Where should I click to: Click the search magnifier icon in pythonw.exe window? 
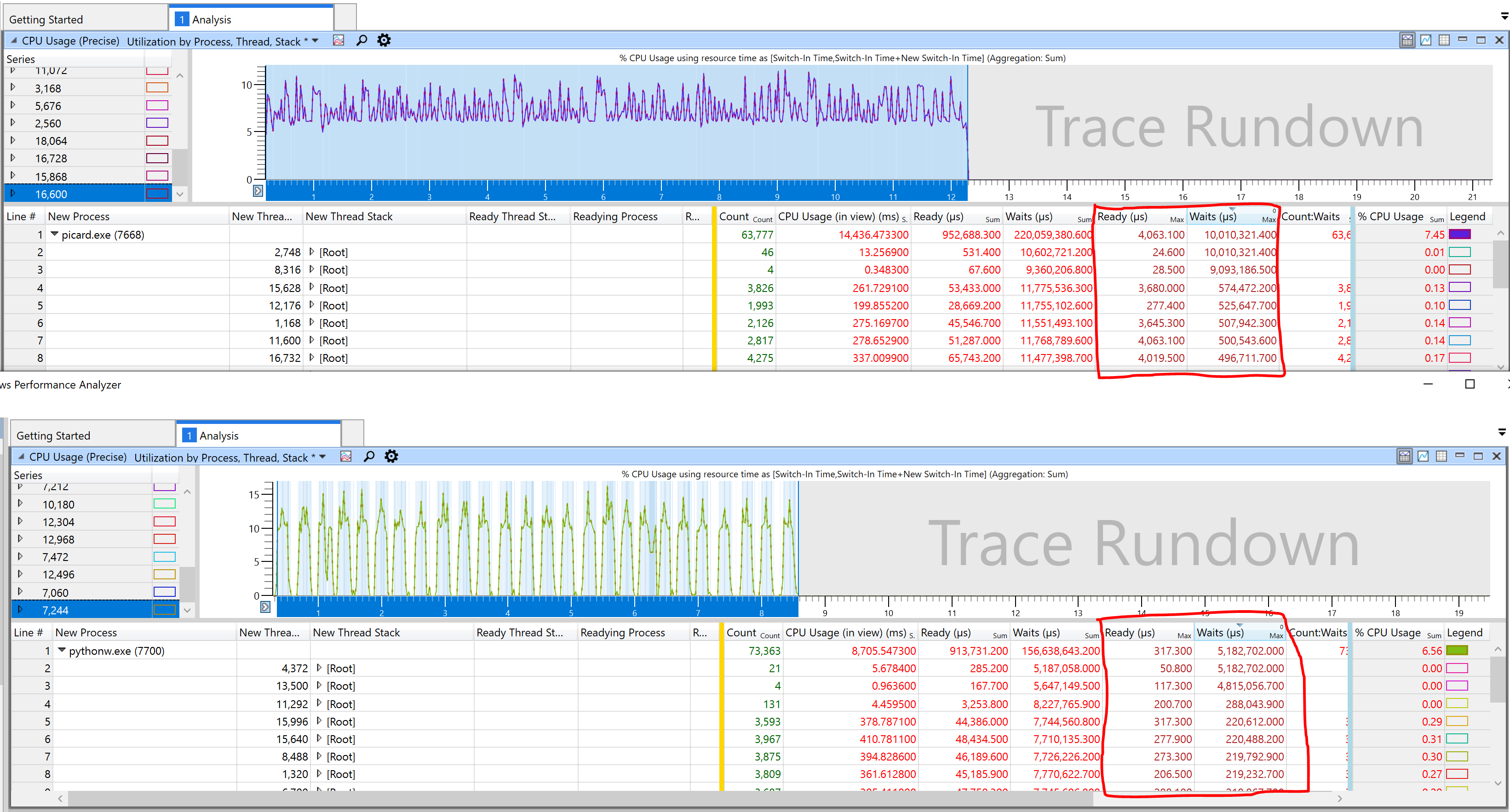[369, 457]
